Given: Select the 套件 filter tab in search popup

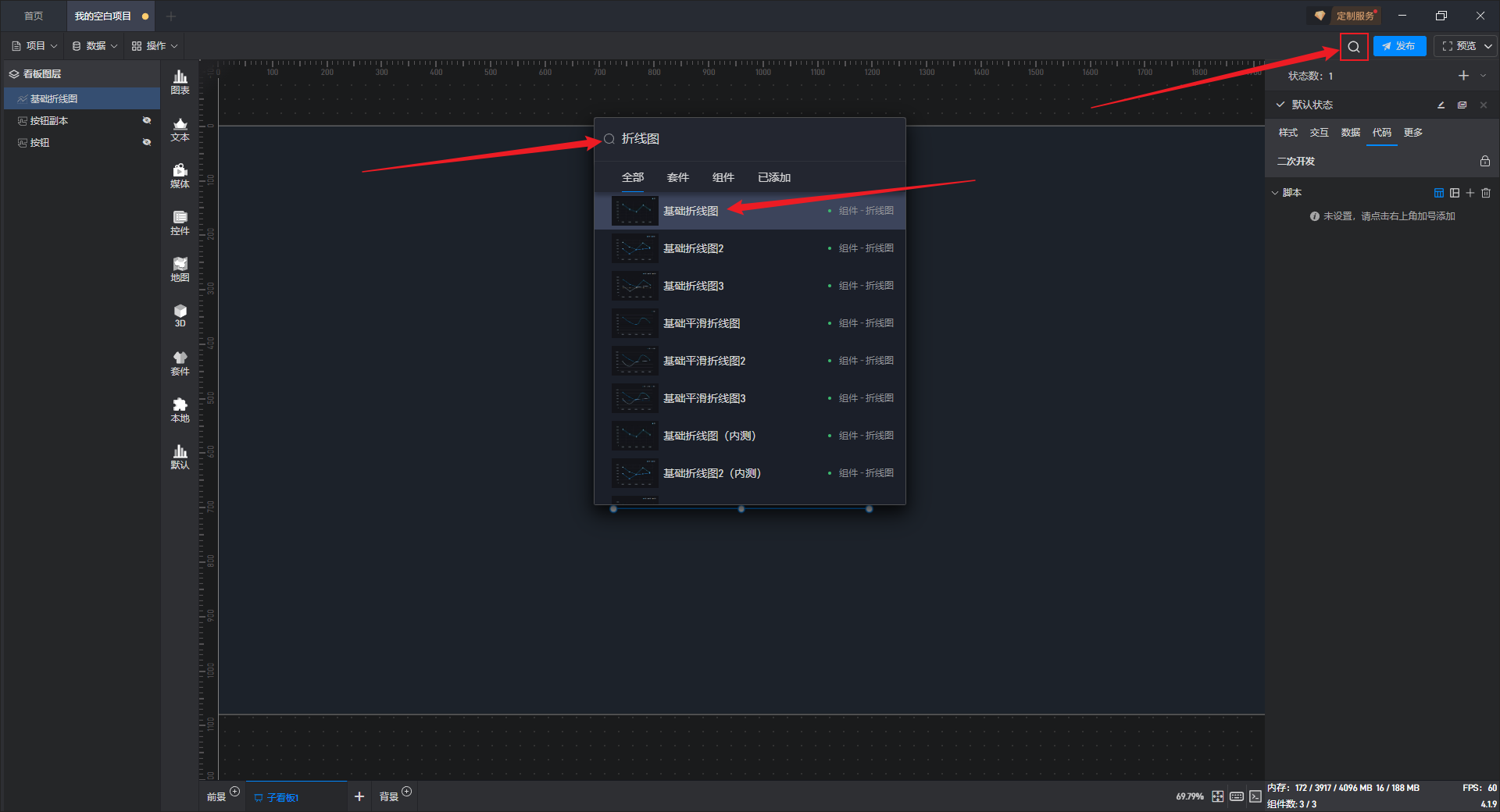Looking at the screenshot, I should pos(678,177).
